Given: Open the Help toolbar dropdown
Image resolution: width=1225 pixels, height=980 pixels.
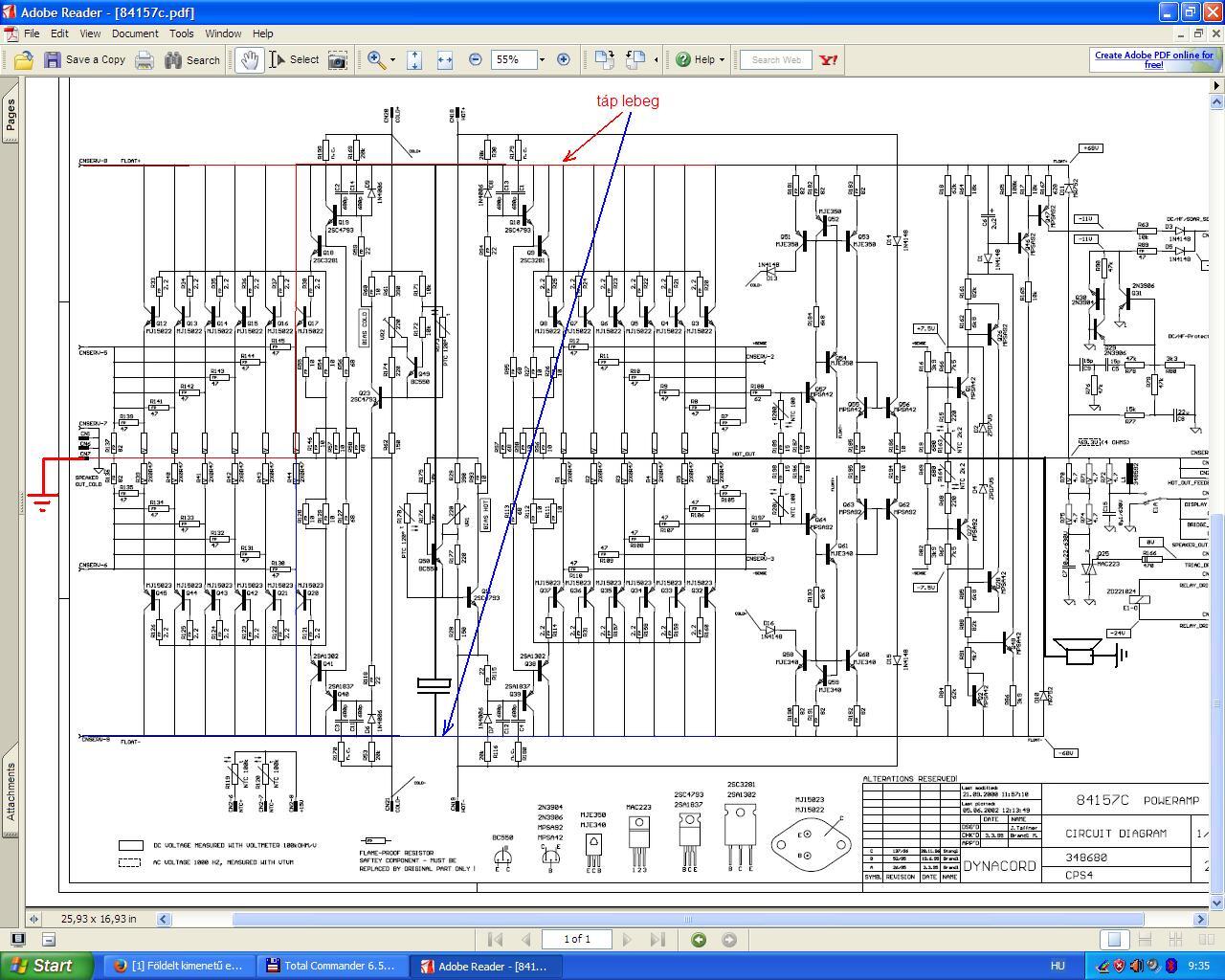Looking at the screenshot, I should 700,59.
